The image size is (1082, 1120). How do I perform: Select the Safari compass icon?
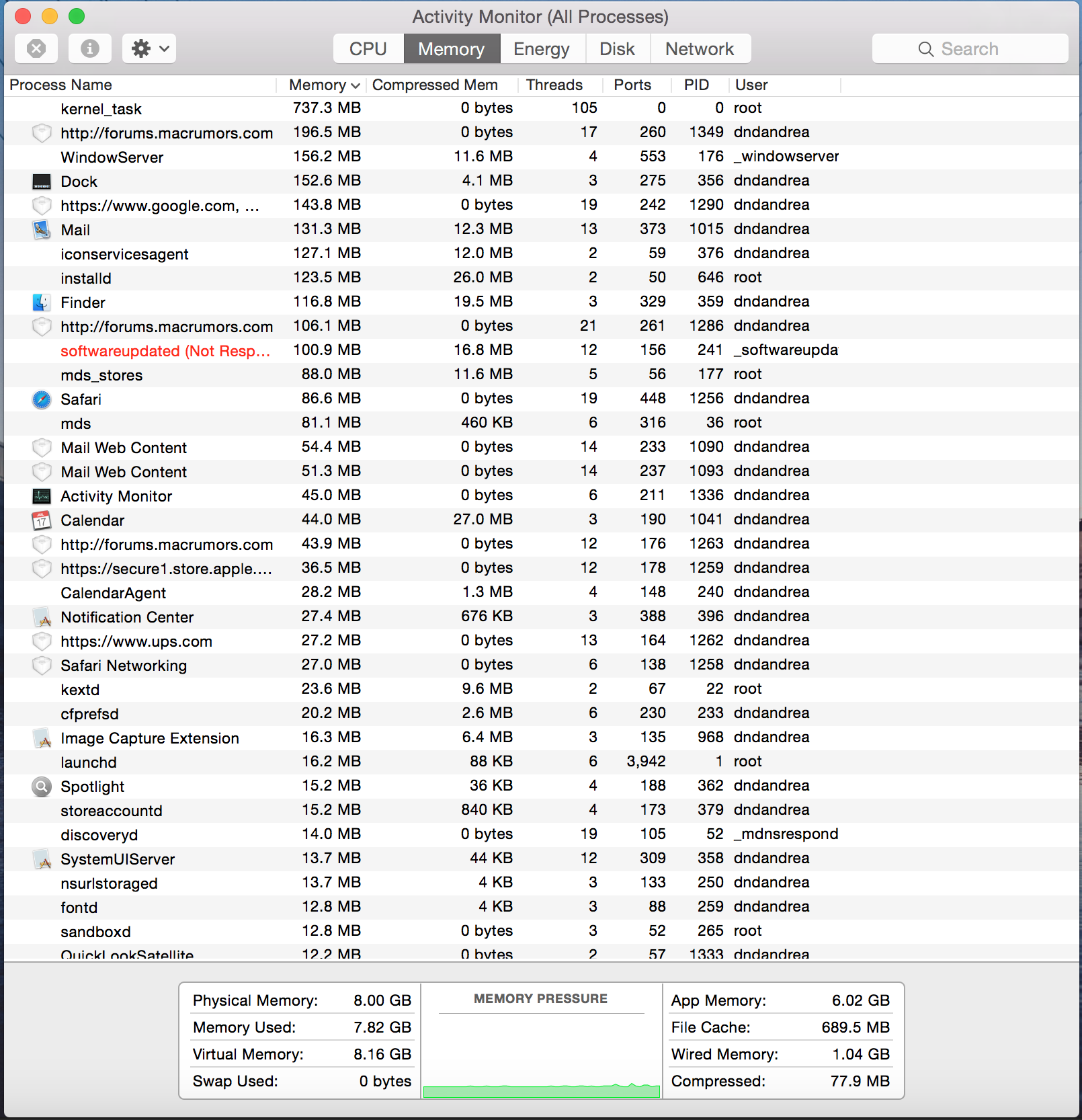click(x=42, y=399)
